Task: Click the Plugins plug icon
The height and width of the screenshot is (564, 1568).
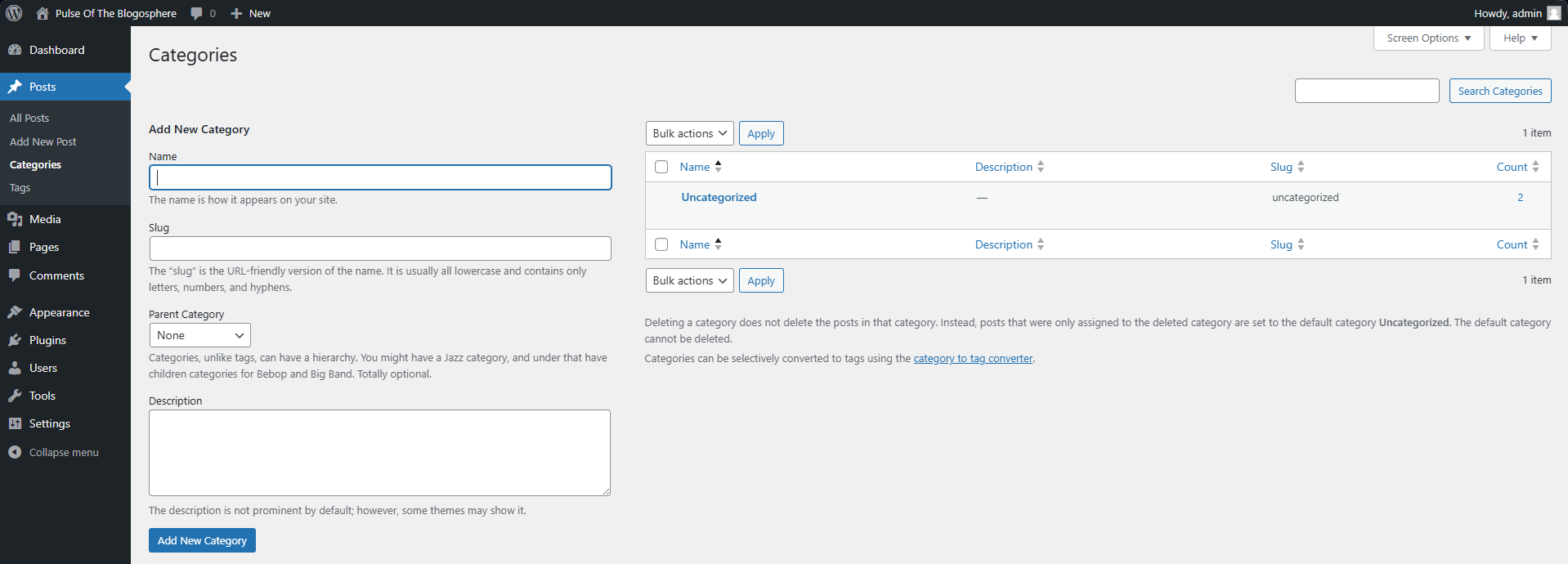Action: point(15,340)
